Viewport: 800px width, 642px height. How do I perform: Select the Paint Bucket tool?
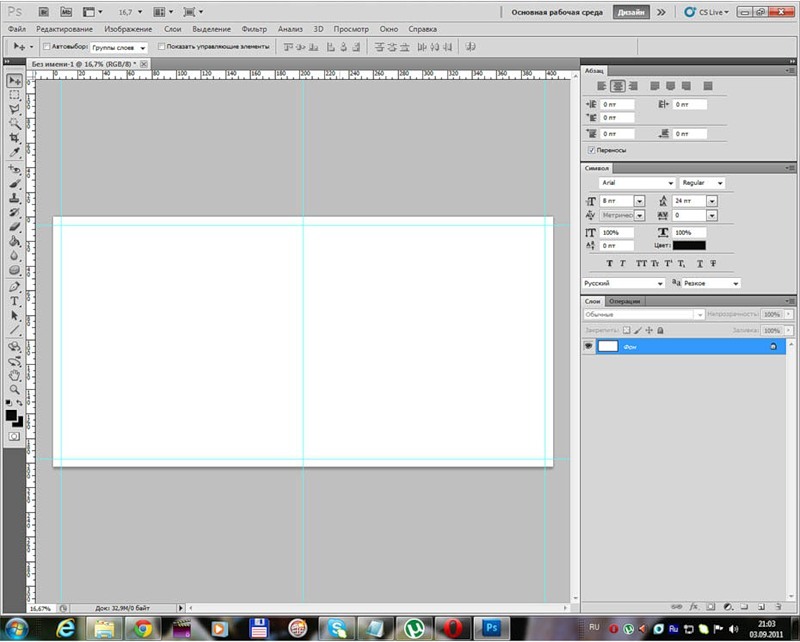tap(14, 241)
